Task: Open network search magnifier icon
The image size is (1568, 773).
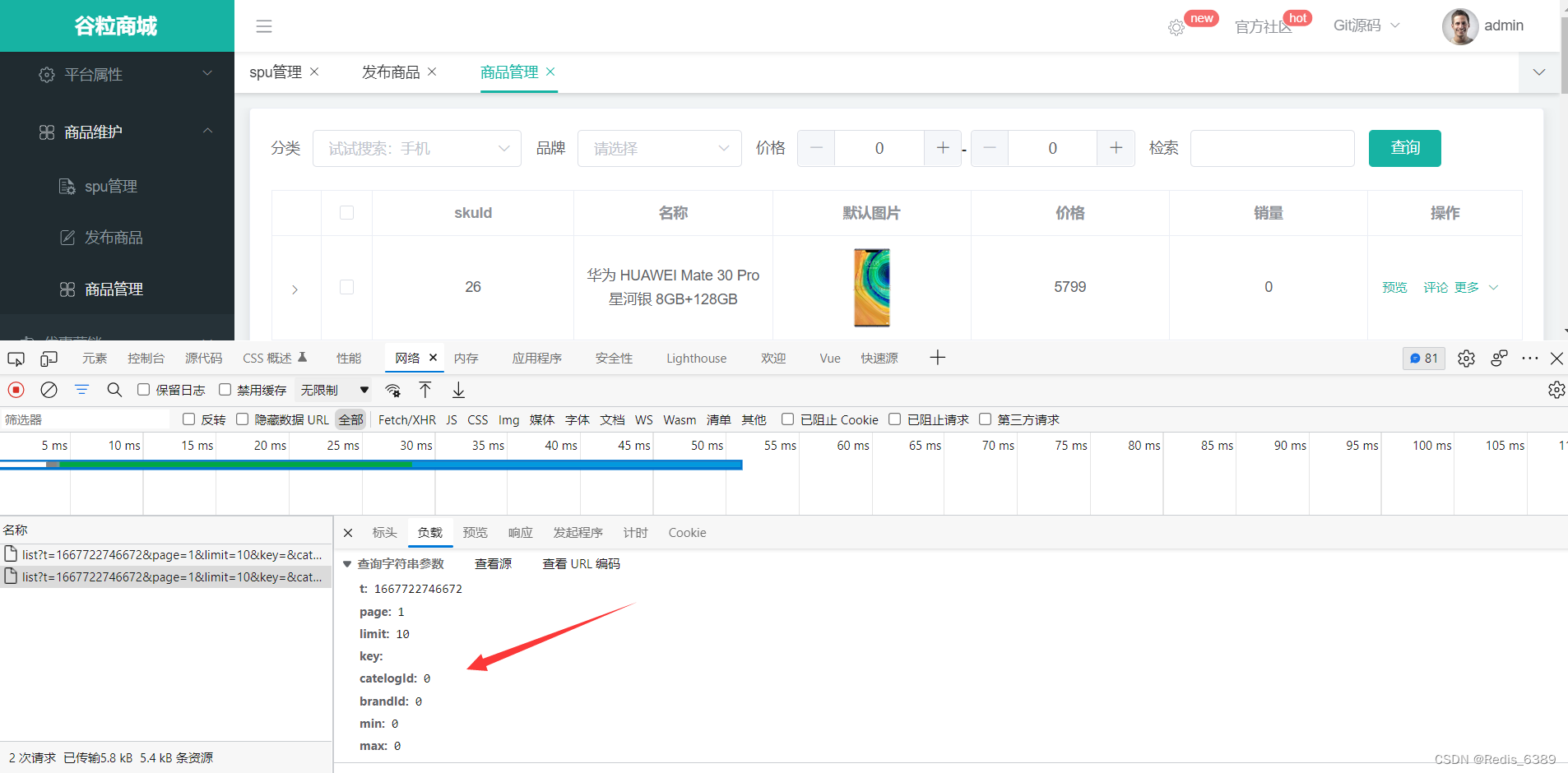Action: tap(114, 390)
